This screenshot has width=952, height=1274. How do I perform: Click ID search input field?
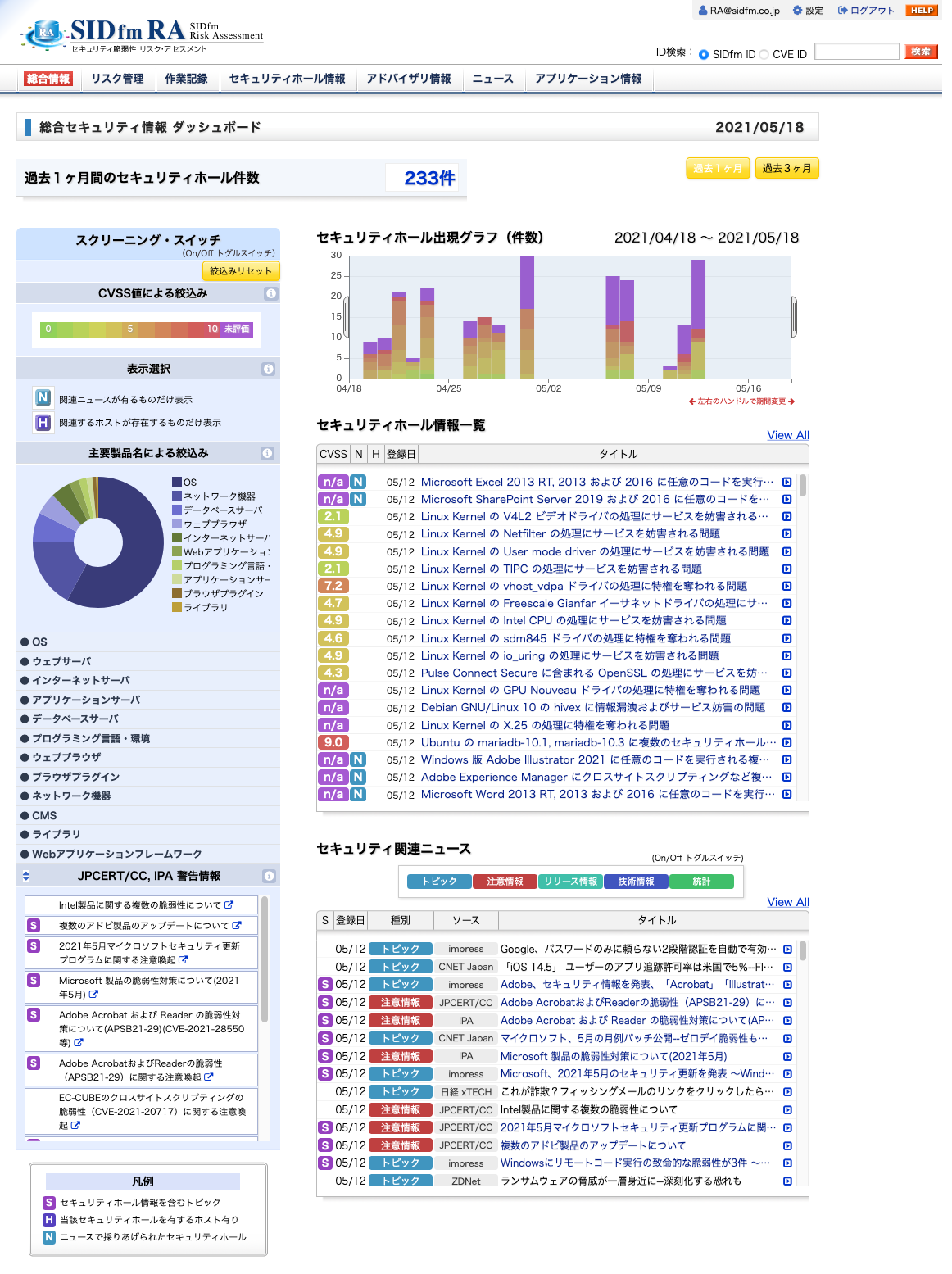point(857,52)
